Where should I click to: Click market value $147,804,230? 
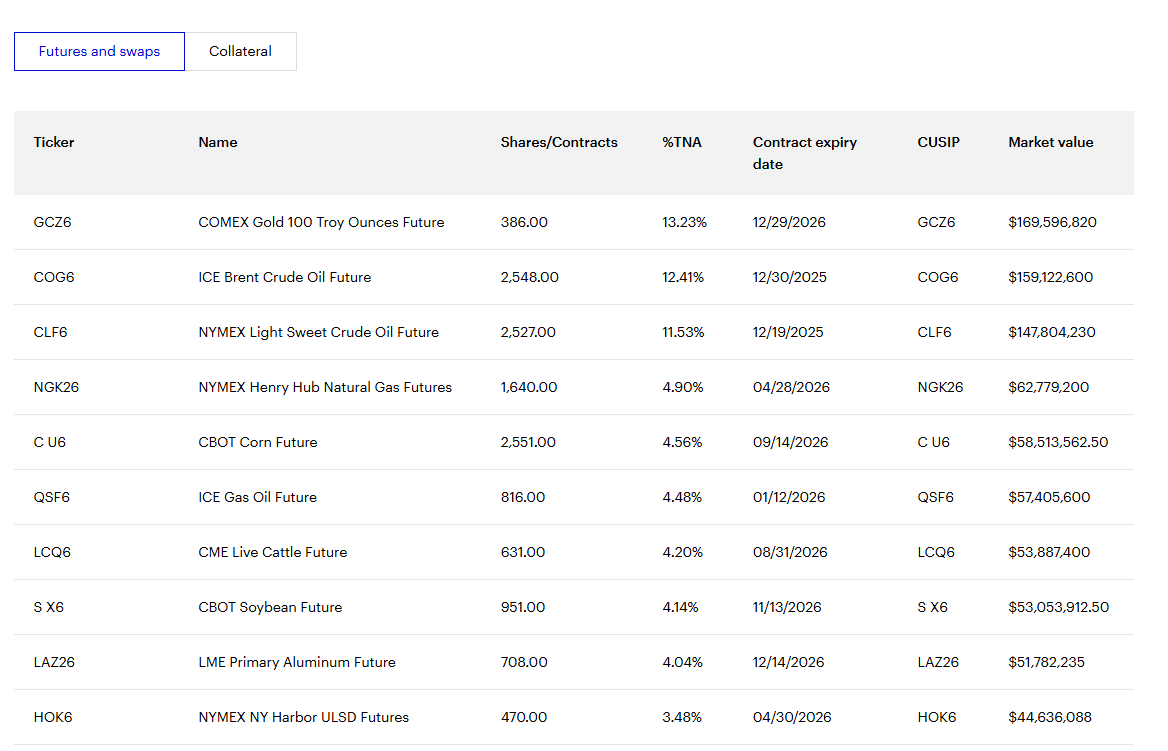point(1052,332)
